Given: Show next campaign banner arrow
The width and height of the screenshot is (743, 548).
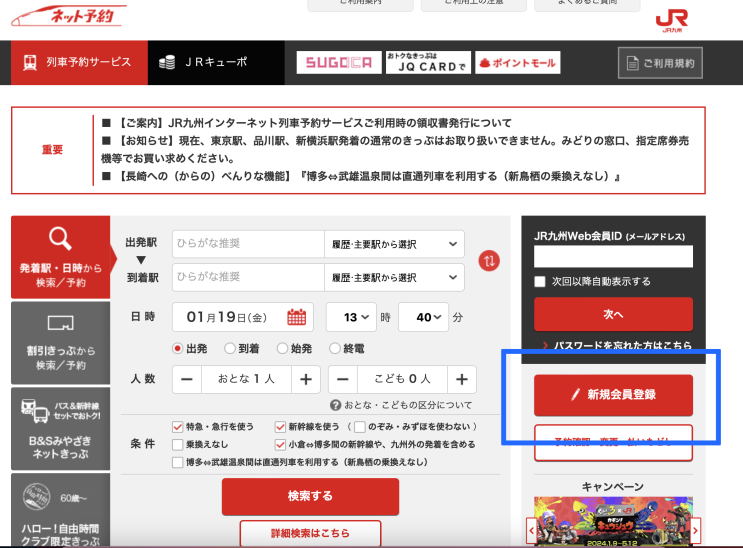Looking at the screenshot, I should (695, 530).
